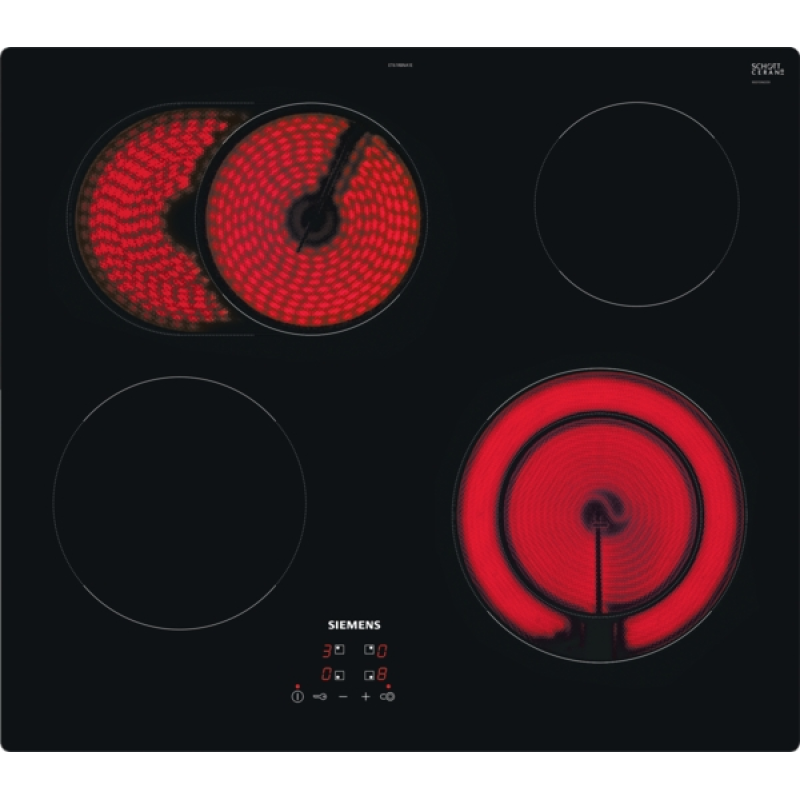Viewport: 800px width, 800px height.
Task: Click the glowing oval extension zone segment
Action: (x=130, y=215)
